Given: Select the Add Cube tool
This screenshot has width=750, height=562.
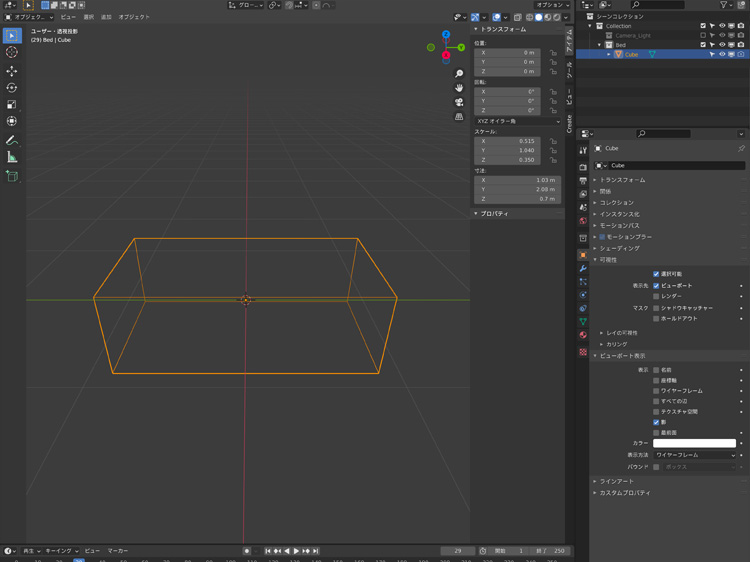Looking at the screenshot, I should (12, 176).
